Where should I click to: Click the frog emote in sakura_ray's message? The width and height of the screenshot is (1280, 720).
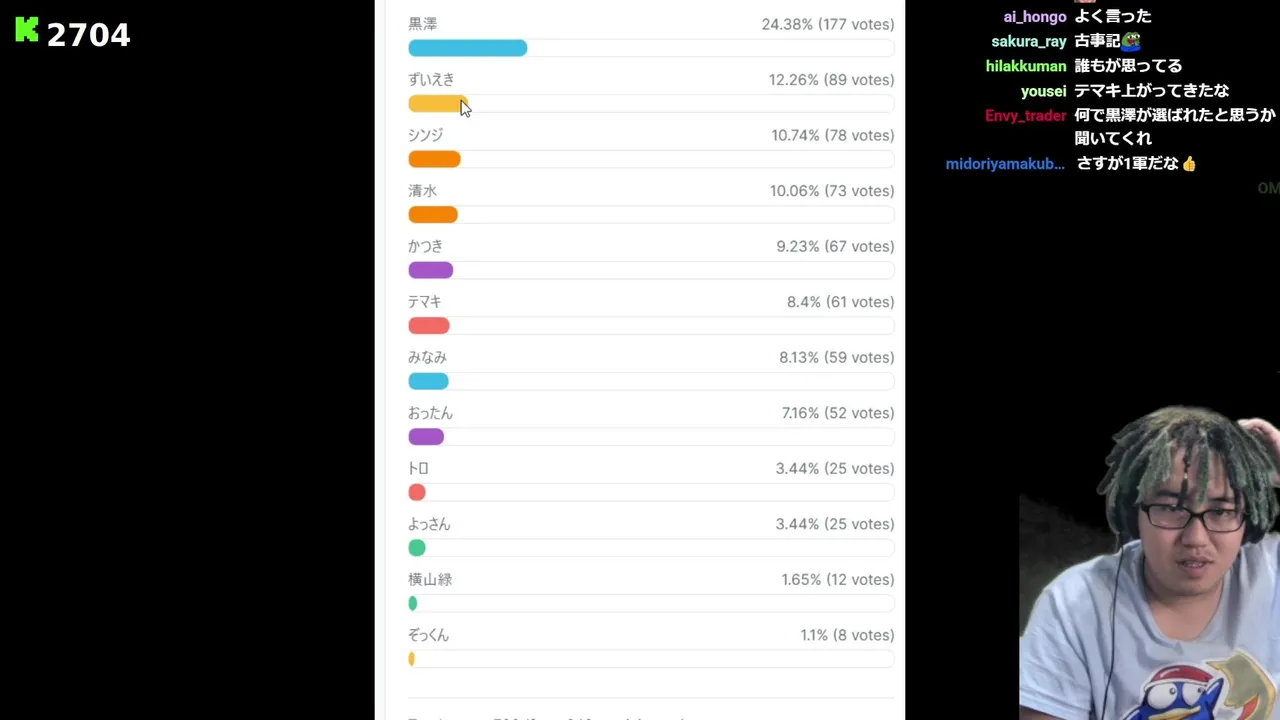(x=1131, y=41)
